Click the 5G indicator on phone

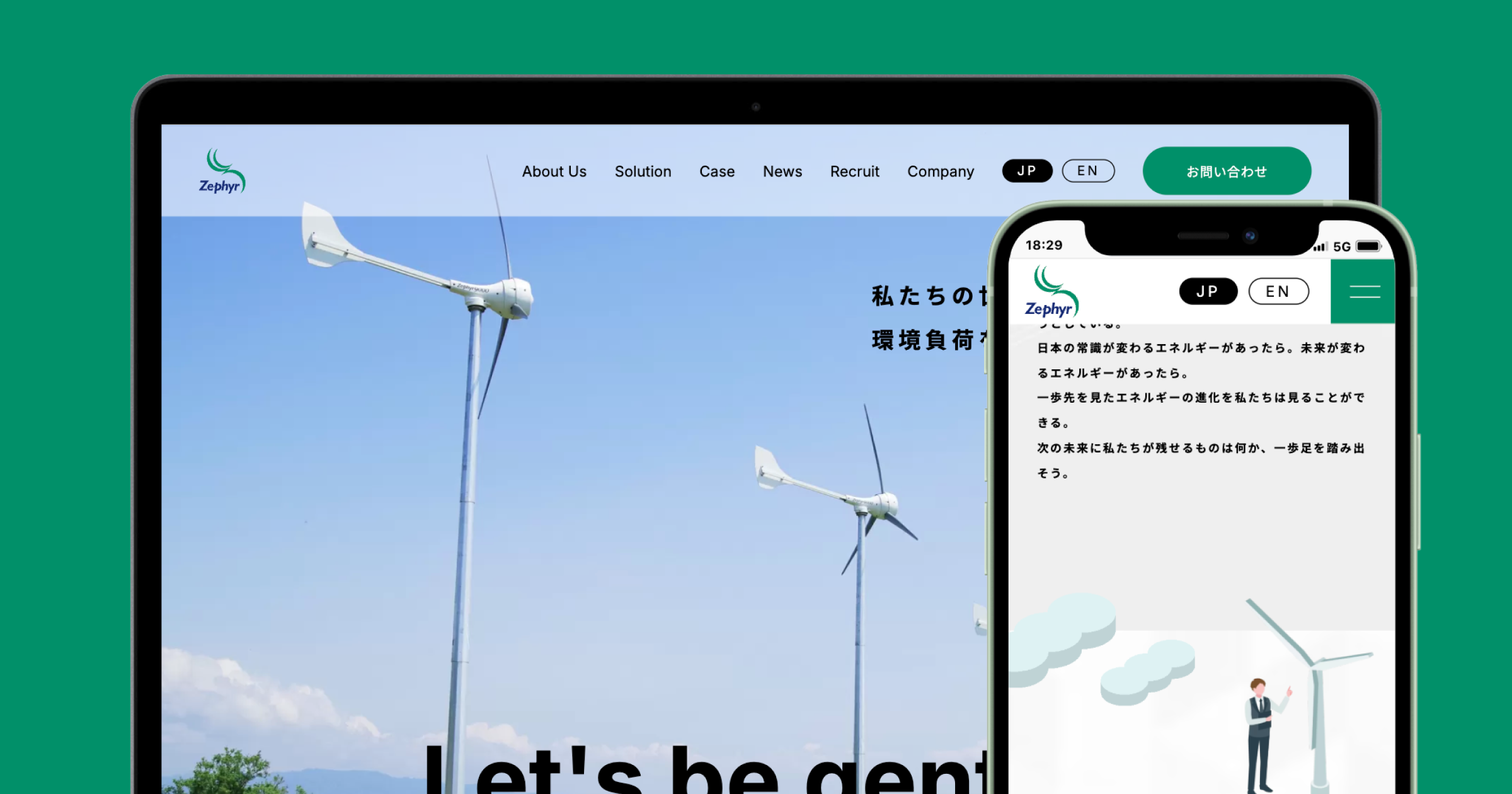click(1342, 247)
